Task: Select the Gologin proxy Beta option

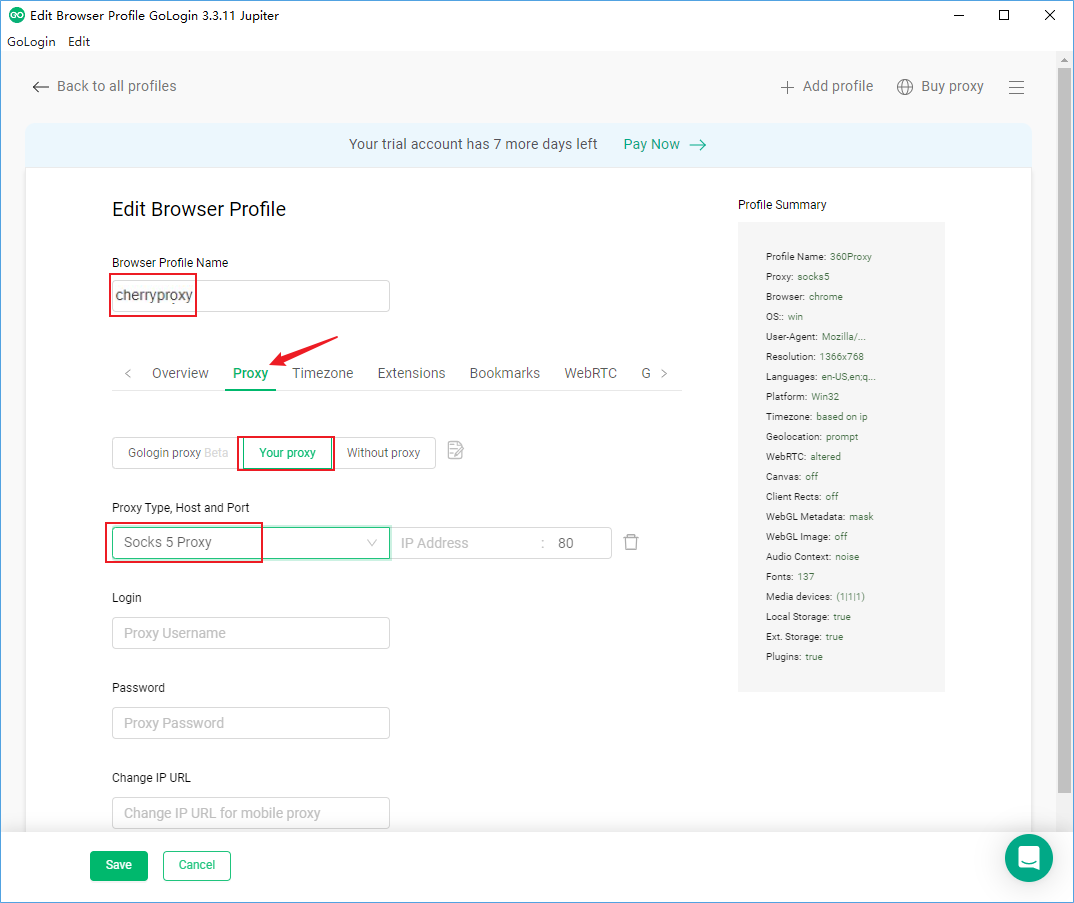Action: pyautogui.click(x=177, y=453)
